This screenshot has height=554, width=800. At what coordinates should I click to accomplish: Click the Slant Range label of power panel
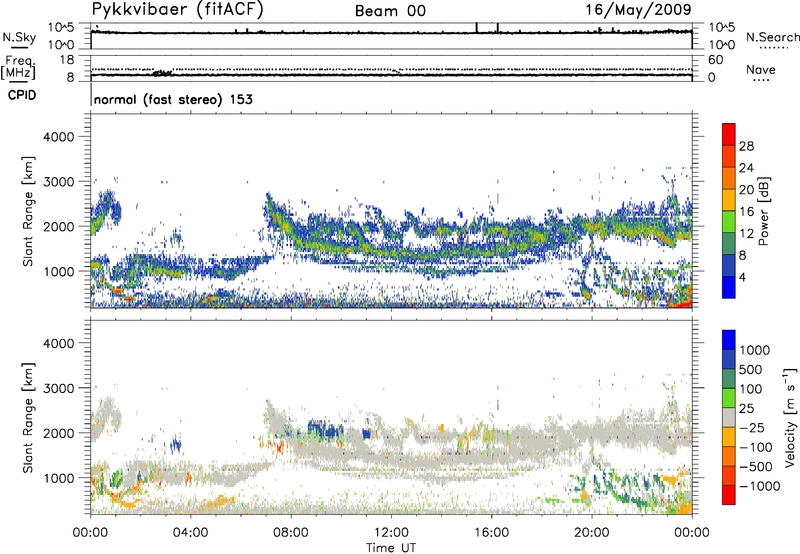[x=28, y=211]
